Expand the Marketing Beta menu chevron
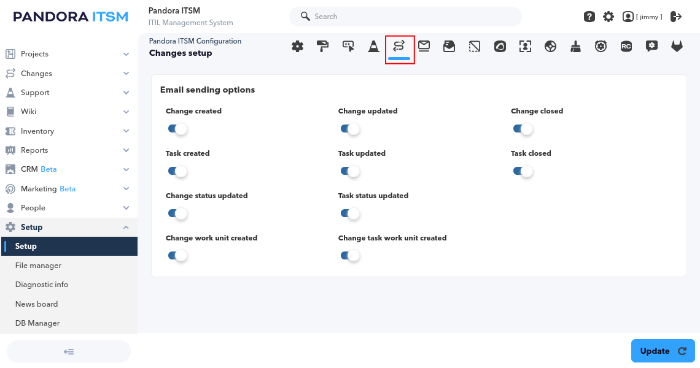The image size is (700, 368). pyautogui.click(x=126, y=188)
